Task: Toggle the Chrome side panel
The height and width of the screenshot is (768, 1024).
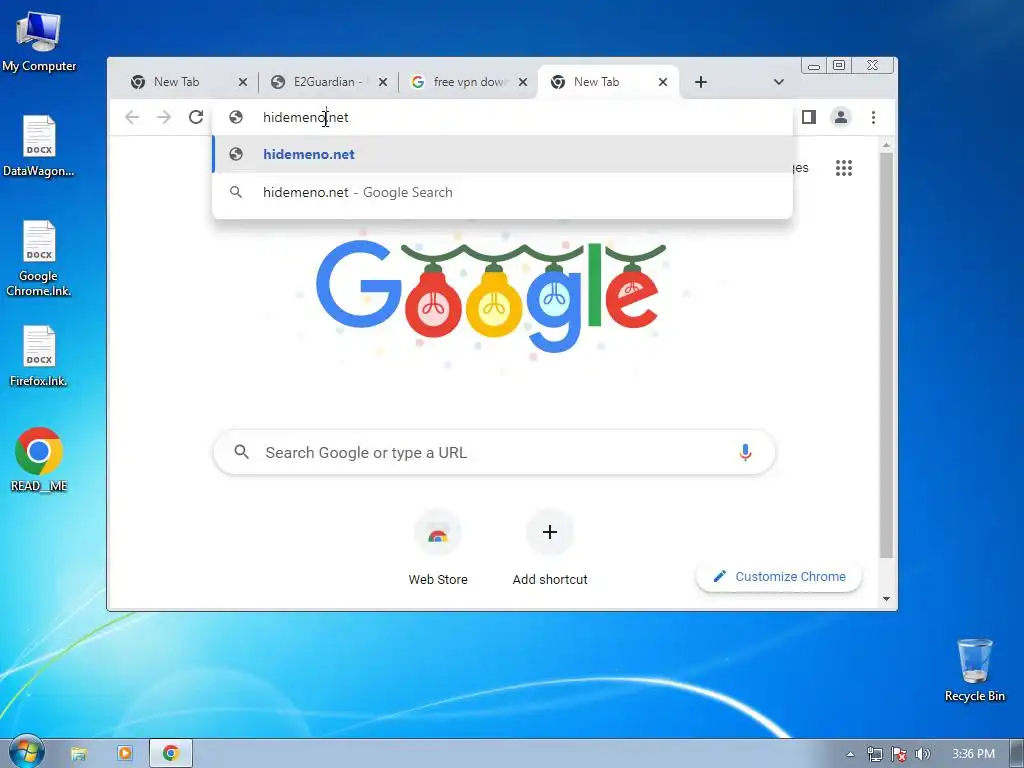Action: click(x=809, y=118)
